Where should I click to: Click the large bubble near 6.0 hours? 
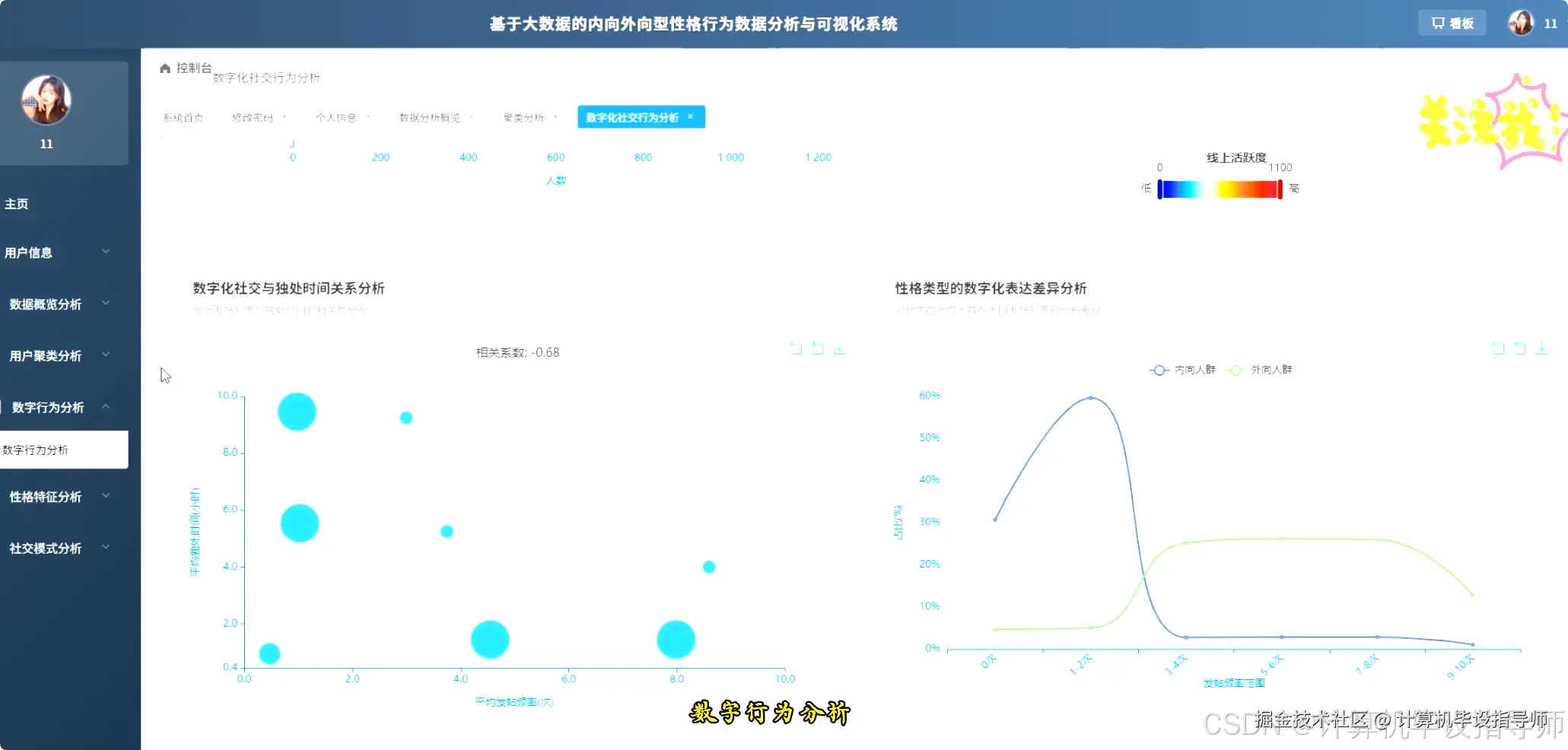click(300, 523)
